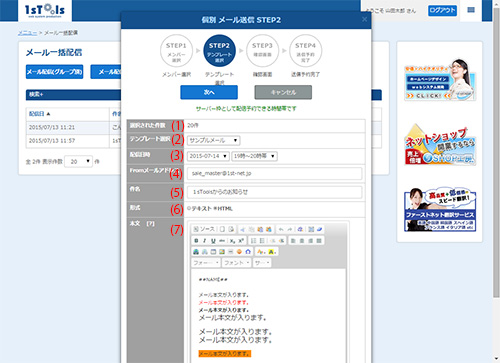Viewport: 500px width, 363px height.
Task: Click the Select All icon in editor
Action: click(312, 229)
